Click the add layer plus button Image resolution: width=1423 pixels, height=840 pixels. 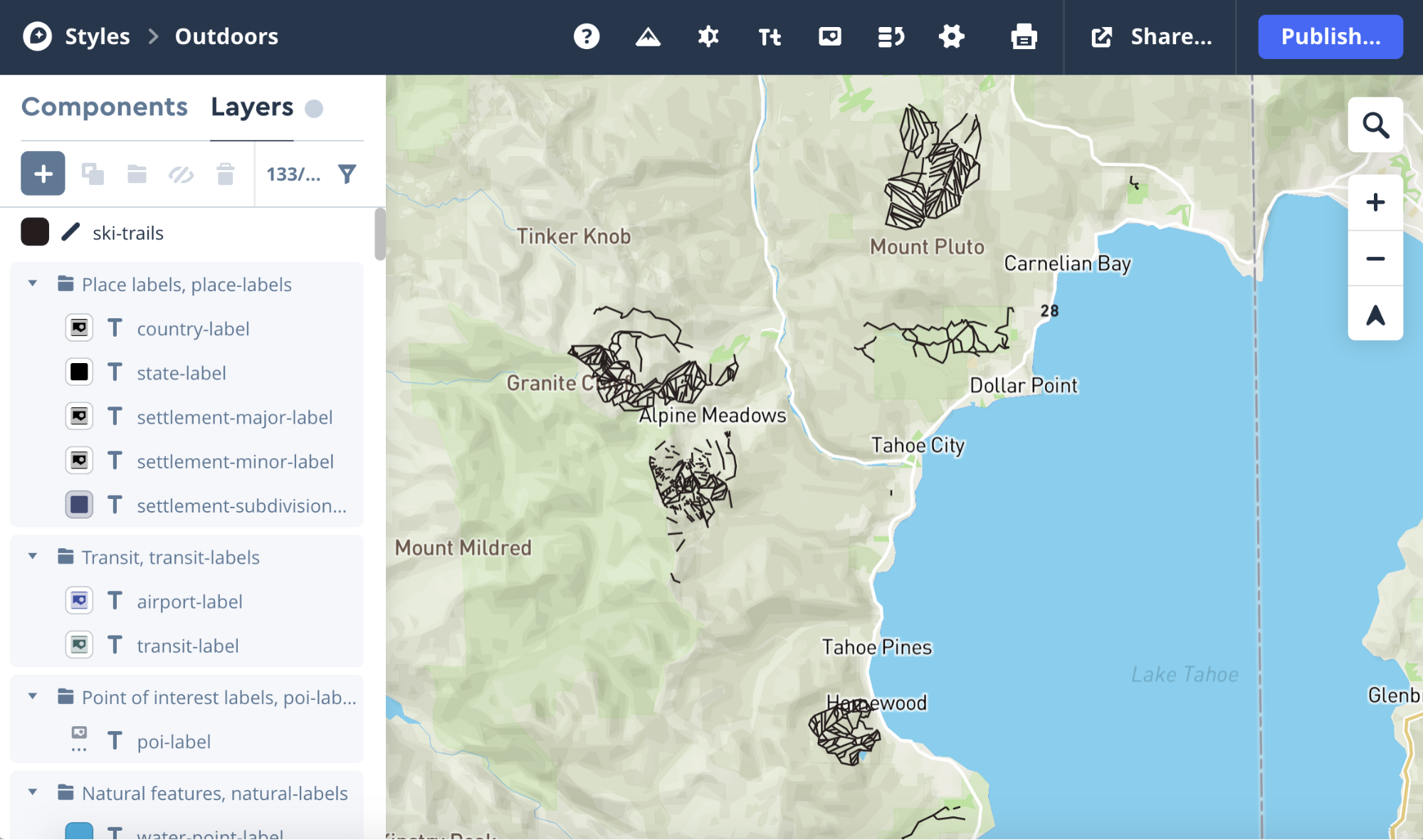pos(43,173)
